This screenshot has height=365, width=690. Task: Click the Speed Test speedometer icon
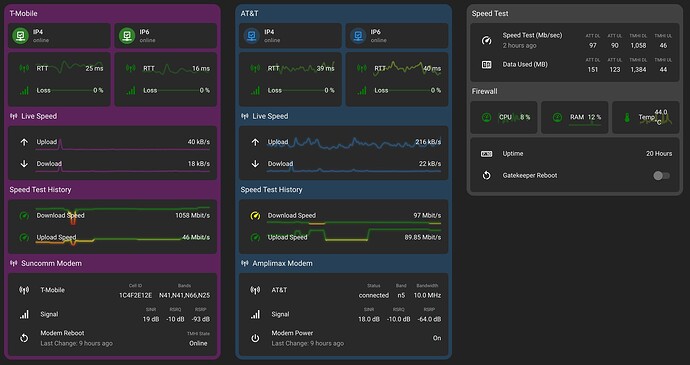(486, 40)
